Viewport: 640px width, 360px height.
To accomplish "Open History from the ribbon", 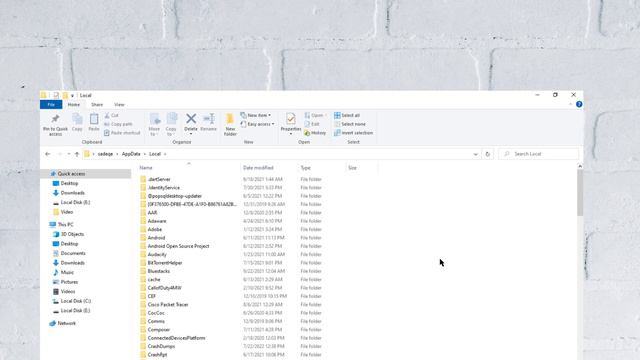I will [x=315, y=133].
